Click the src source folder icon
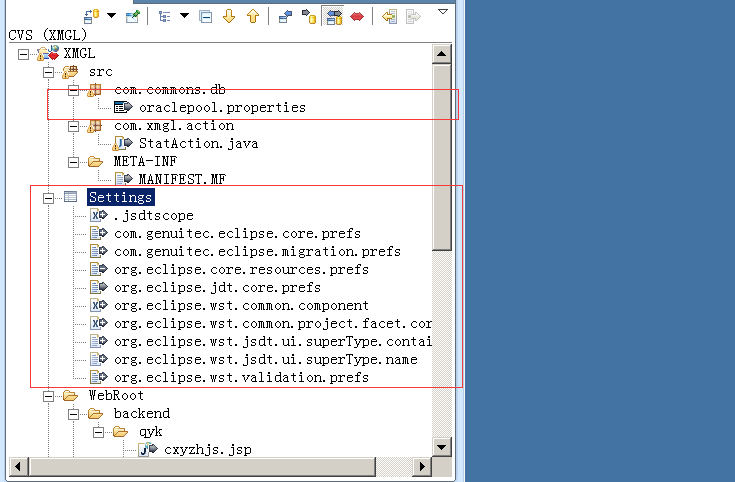Image resolution: width=735 pixels, height=482 pixels. [70, 72]
